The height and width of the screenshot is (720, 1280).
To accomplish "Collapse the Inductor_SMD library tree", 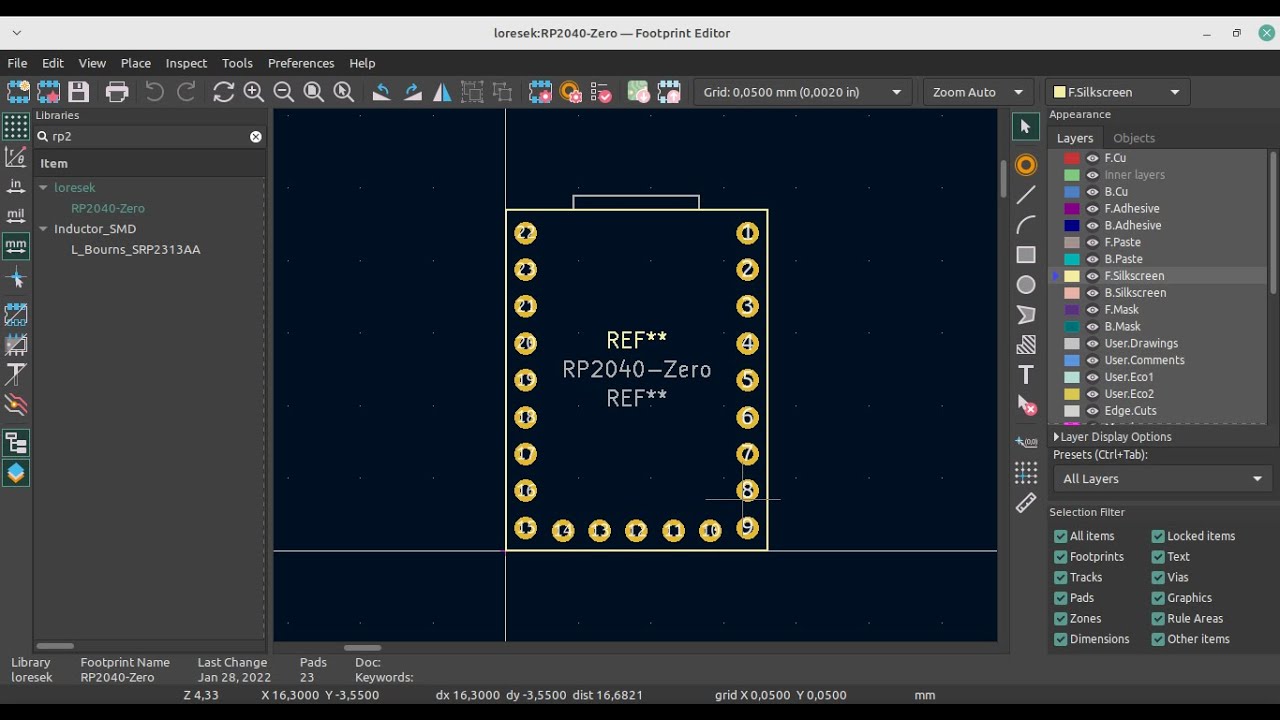I will tap(43, 229).
